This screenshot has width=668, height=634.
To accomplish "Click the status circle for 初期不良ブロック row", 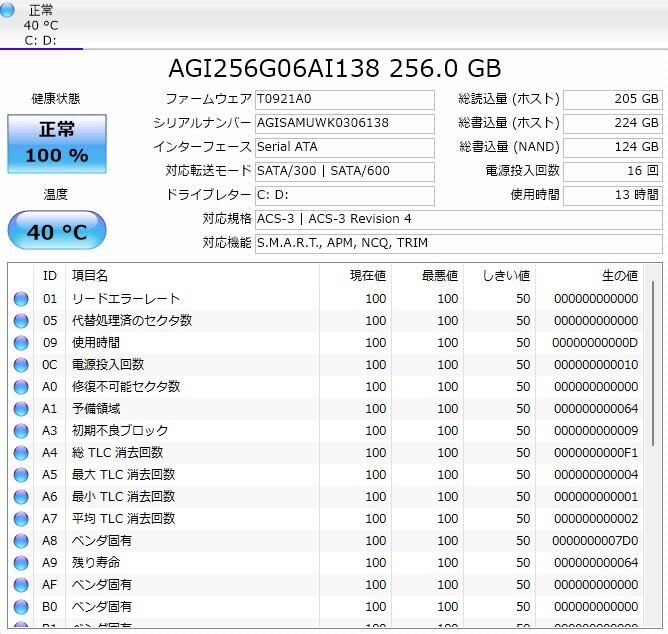I will (x=21, y=431).
